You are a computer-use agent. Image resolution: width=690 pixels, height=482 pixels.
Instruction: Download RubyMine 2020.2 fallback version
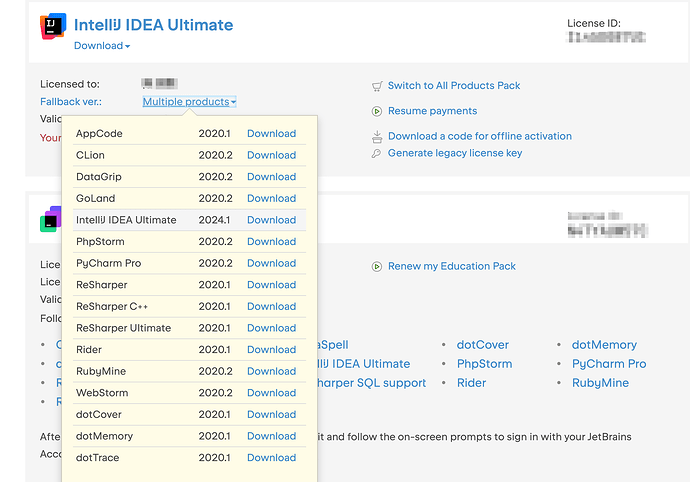272,371
